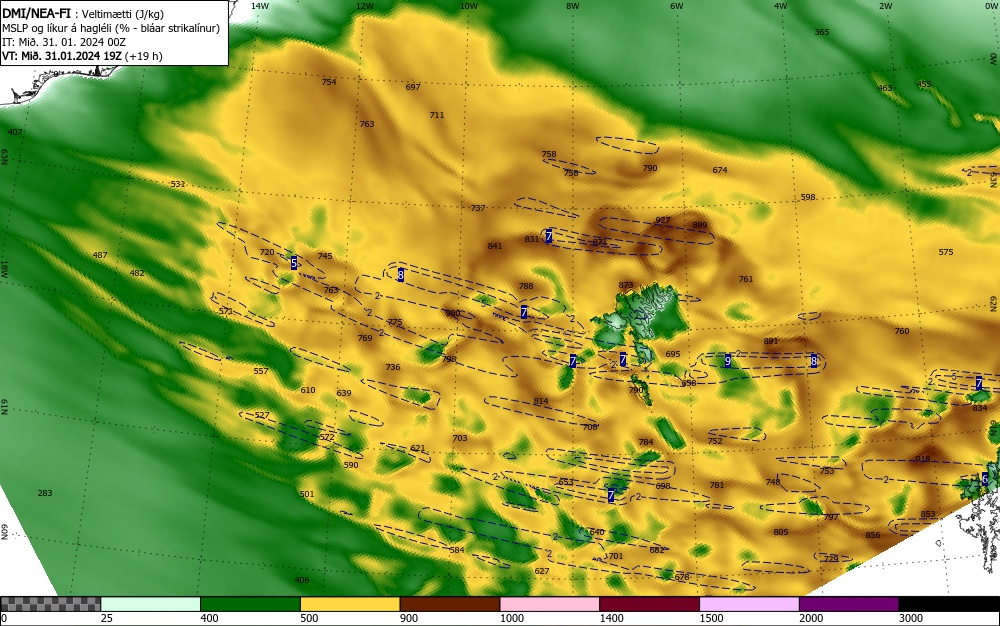1000x626 pixels.
Task: Choose the pink 1000–1400 legend swatch
Action: [x=550, y=604]
